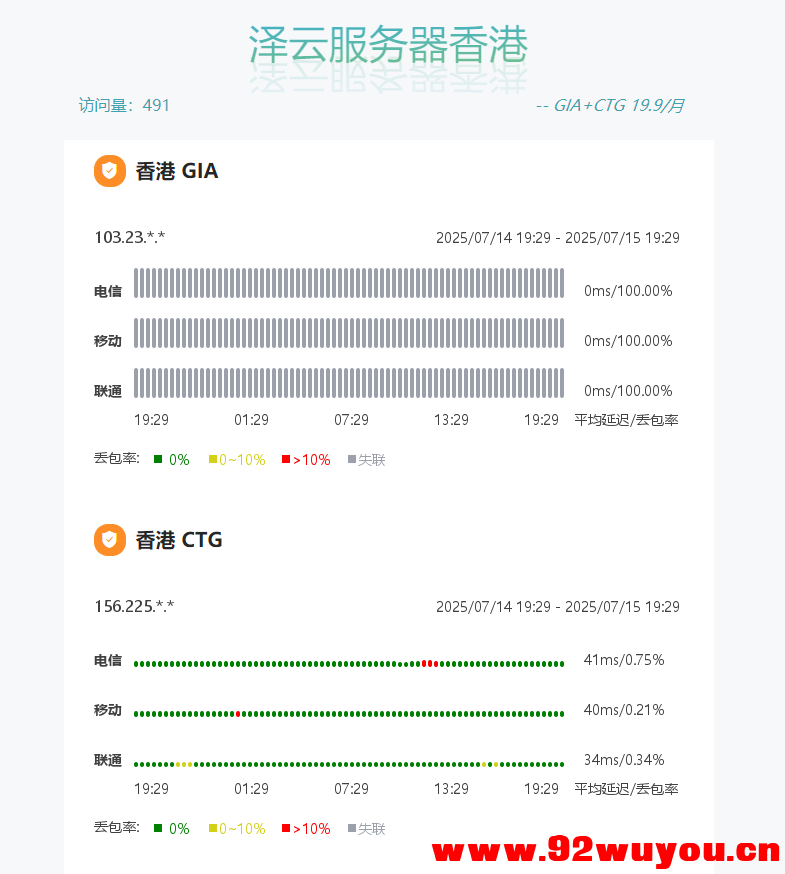Click the green 0% legend square under GIA
785x874 pixels.
pyautogui.click(x=158, y=460)
